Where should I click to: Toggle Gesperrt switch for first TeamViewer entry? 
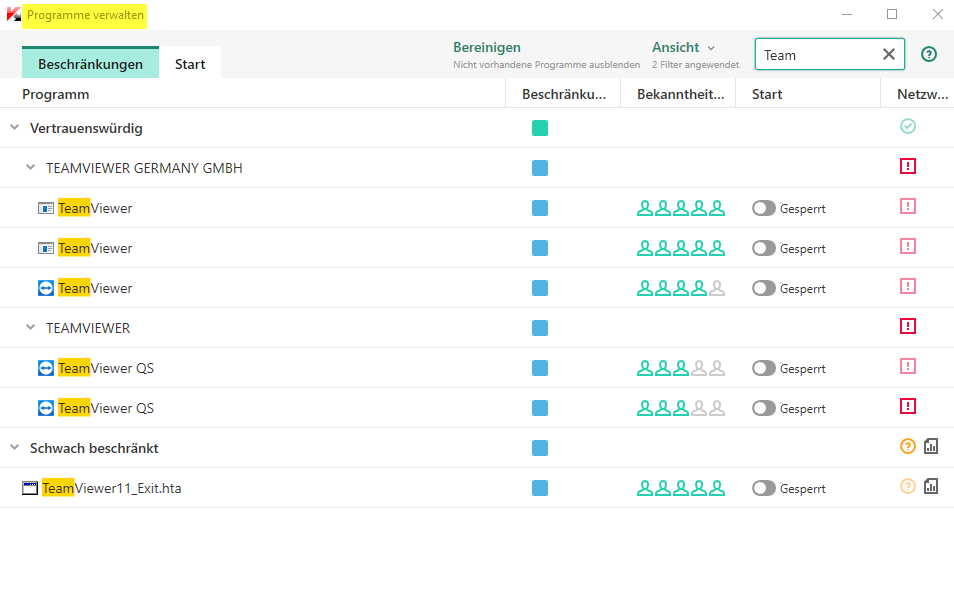764,208
